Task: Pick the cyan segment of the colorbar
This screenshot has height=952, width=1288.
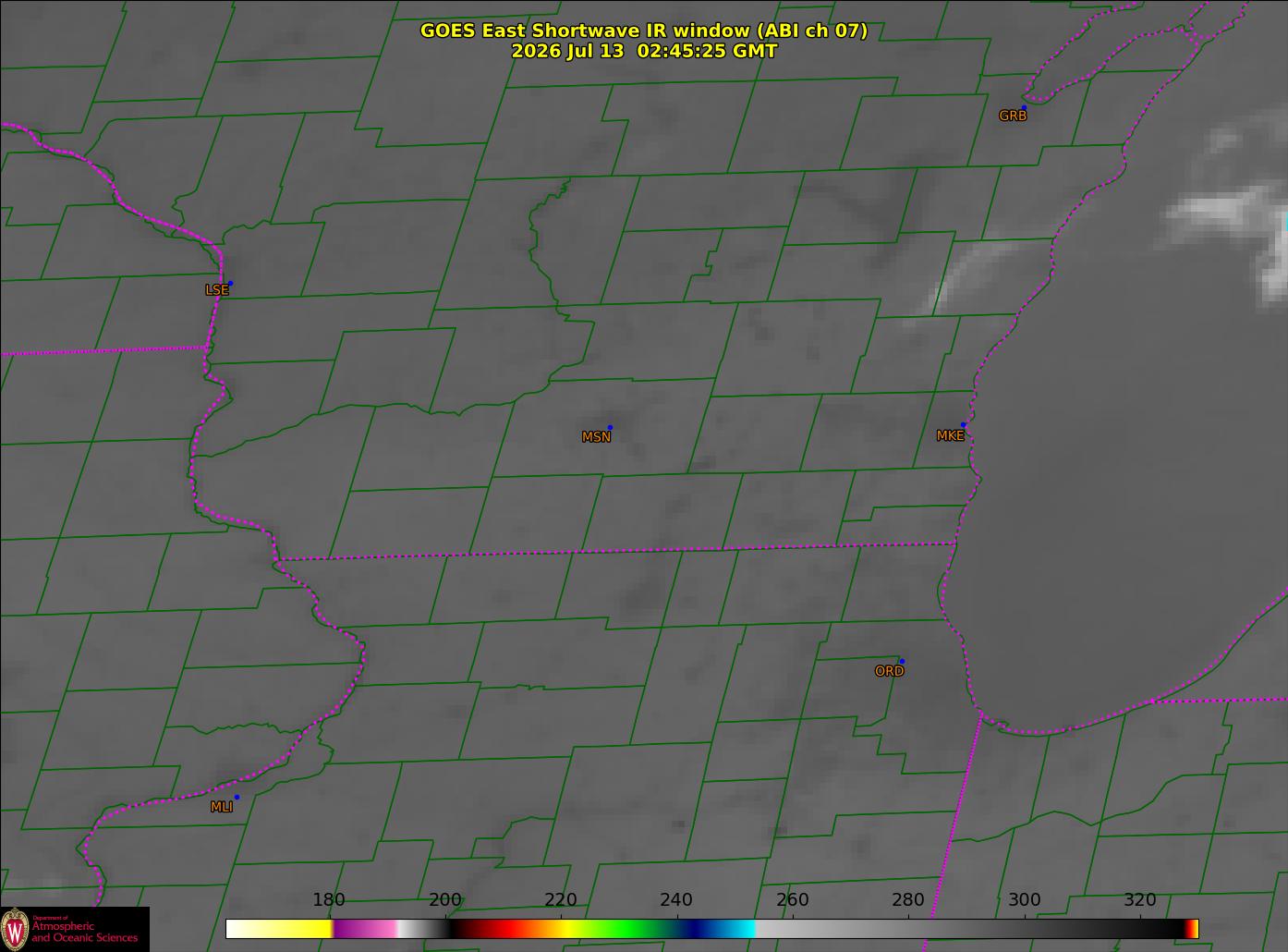Action: click(x=735, y=929)
